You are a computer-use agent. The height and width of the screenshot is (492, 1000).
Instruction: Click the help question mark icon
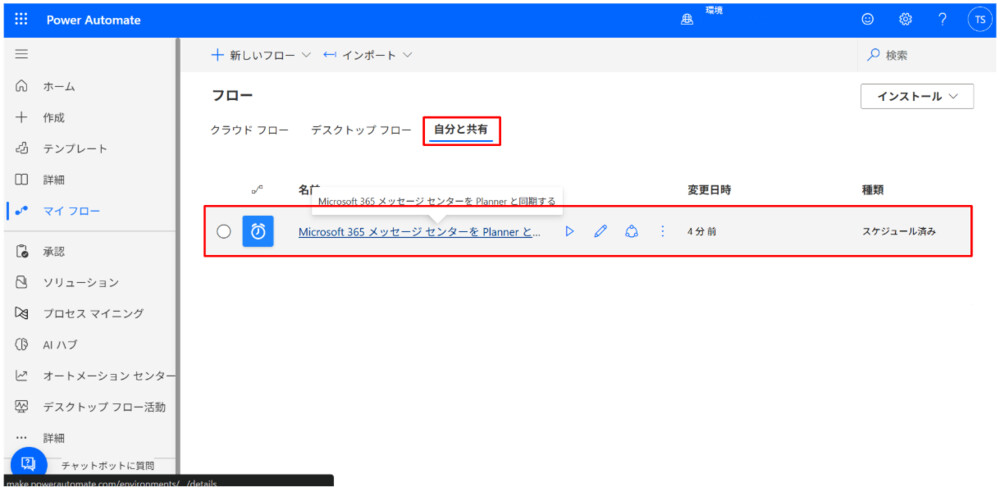point(942,20)
